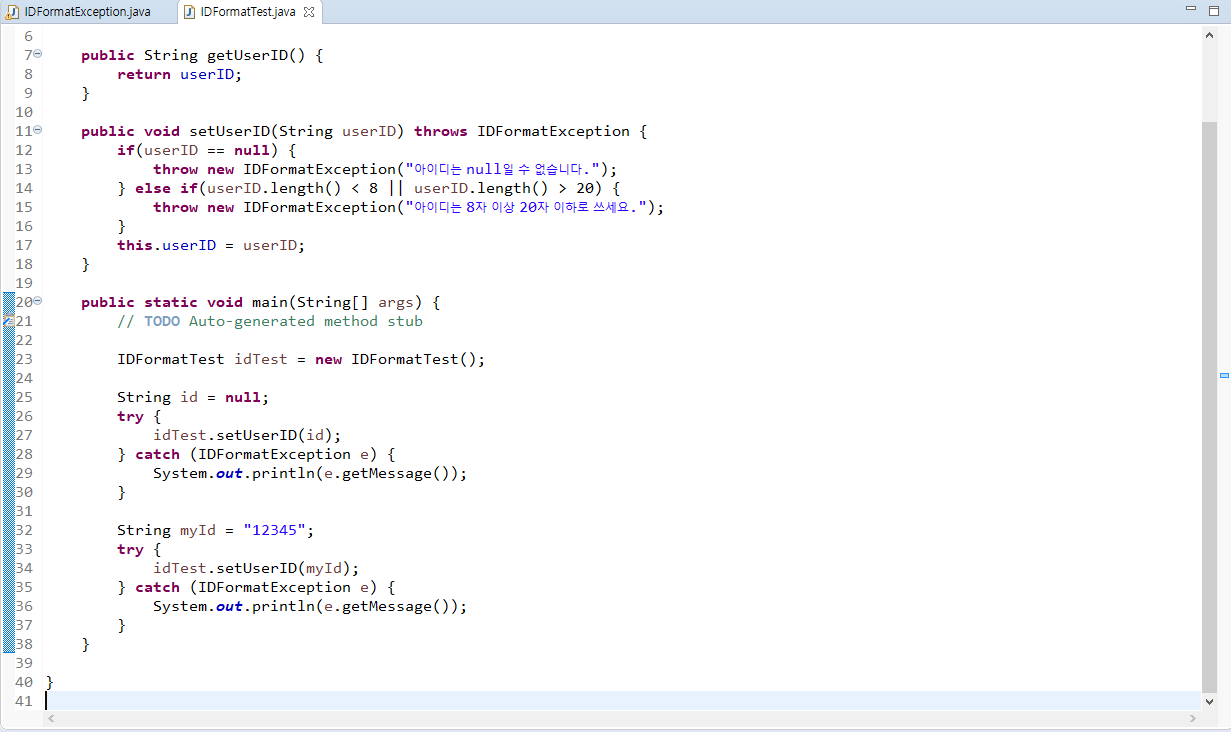Click "main(String[] args)" on line 20

[x=337, y=302]
